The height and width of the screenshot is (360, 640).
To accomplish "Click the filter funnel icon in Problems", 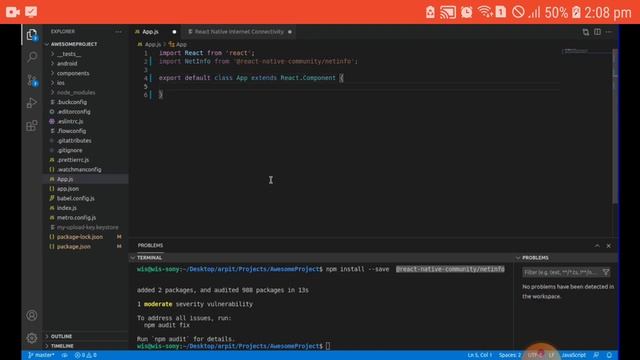I will coord(606,272).
